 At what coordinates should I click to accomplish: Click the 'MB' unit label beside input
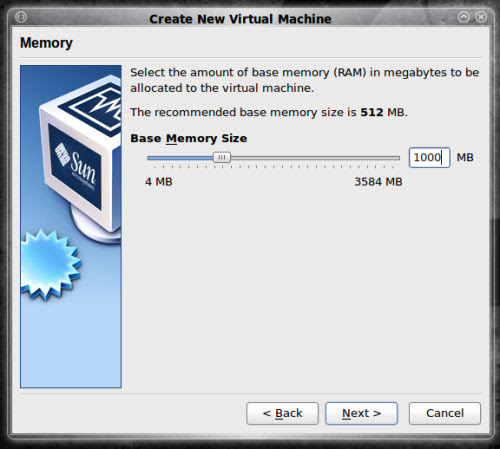coord(465,157)
